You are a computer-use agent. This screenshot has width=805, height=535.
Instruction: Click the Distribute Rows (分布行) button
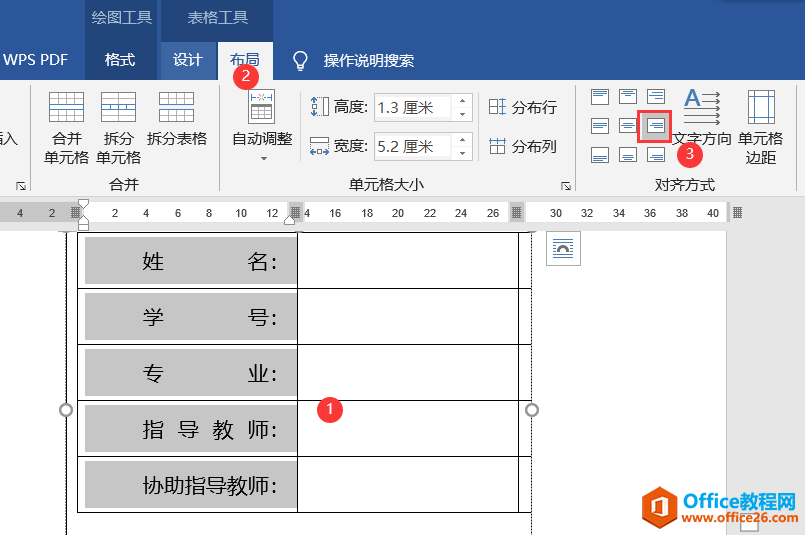523,107
